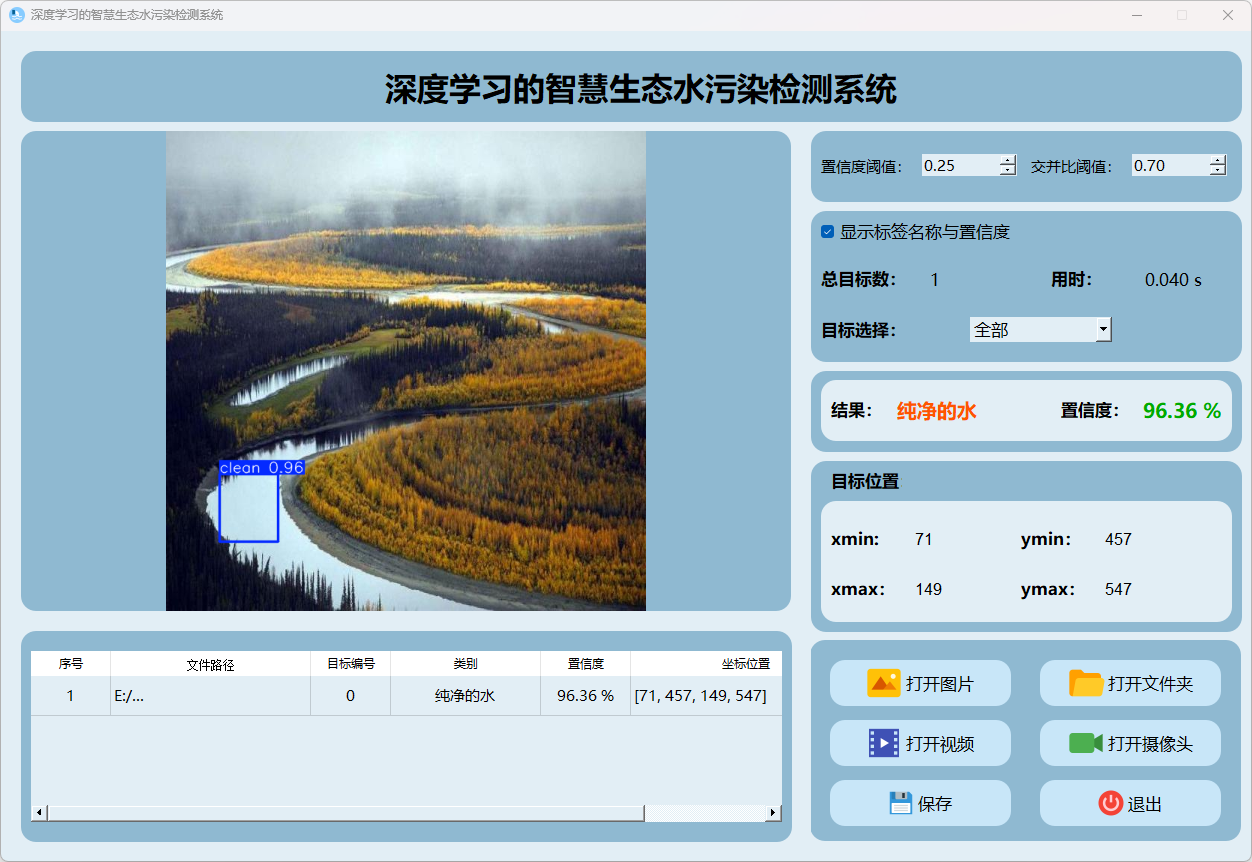
Task: Increase 交并比阈值 with the up arrow
Action: point(1217,161)
